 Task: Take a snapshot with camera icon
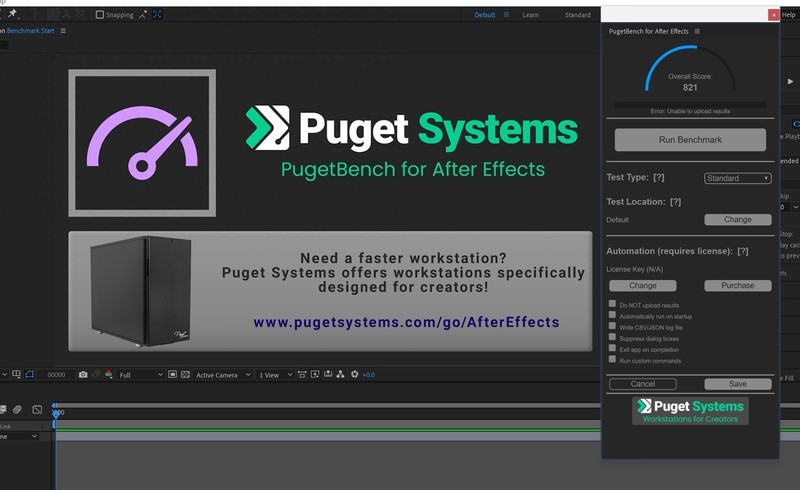pos(83,375)
